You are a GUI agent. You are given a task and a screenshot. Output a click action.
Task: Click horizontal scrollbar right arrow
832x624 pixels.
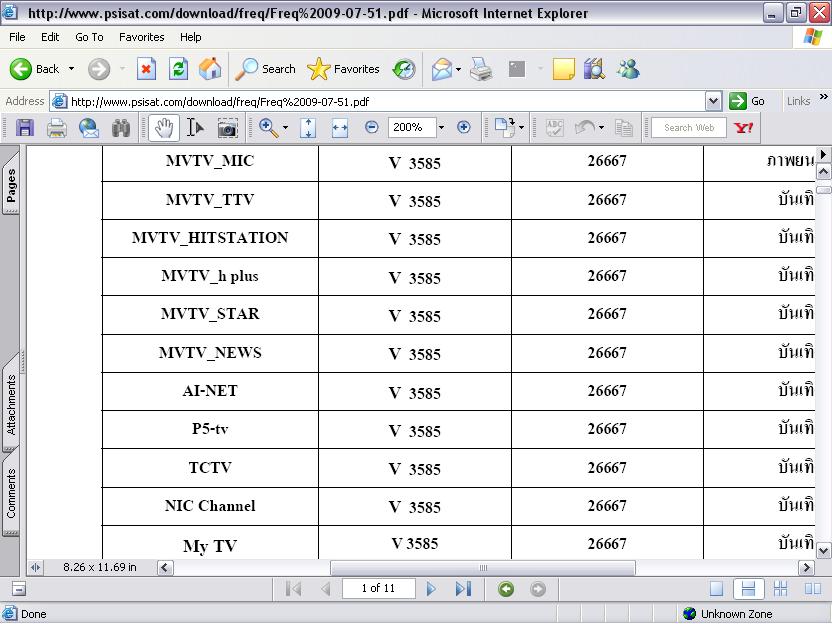pyautogui.click(x=807, y=568)
